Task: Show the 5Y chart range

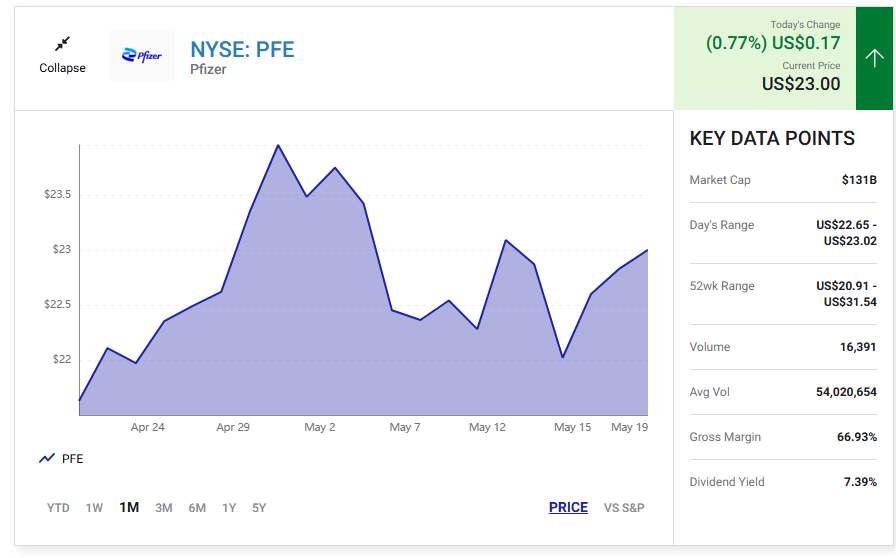Action: (x=259, y=508)
